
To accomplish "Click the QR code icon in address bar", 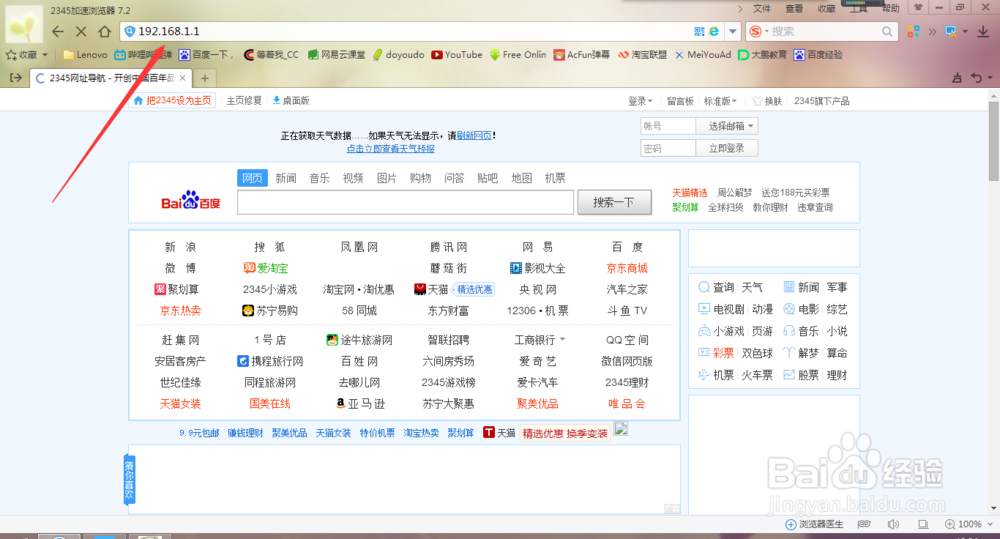I will (699, 31).
